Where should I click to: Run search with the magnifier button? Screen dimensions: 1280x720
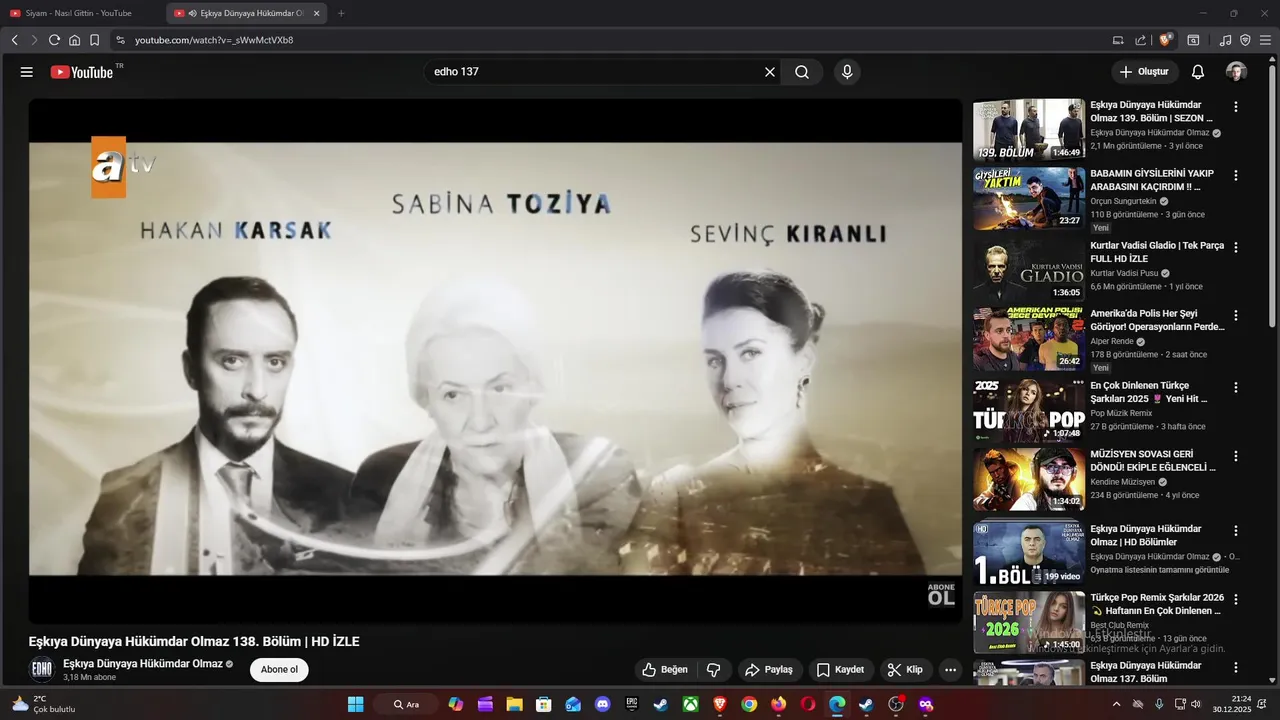tap(802, 72)
